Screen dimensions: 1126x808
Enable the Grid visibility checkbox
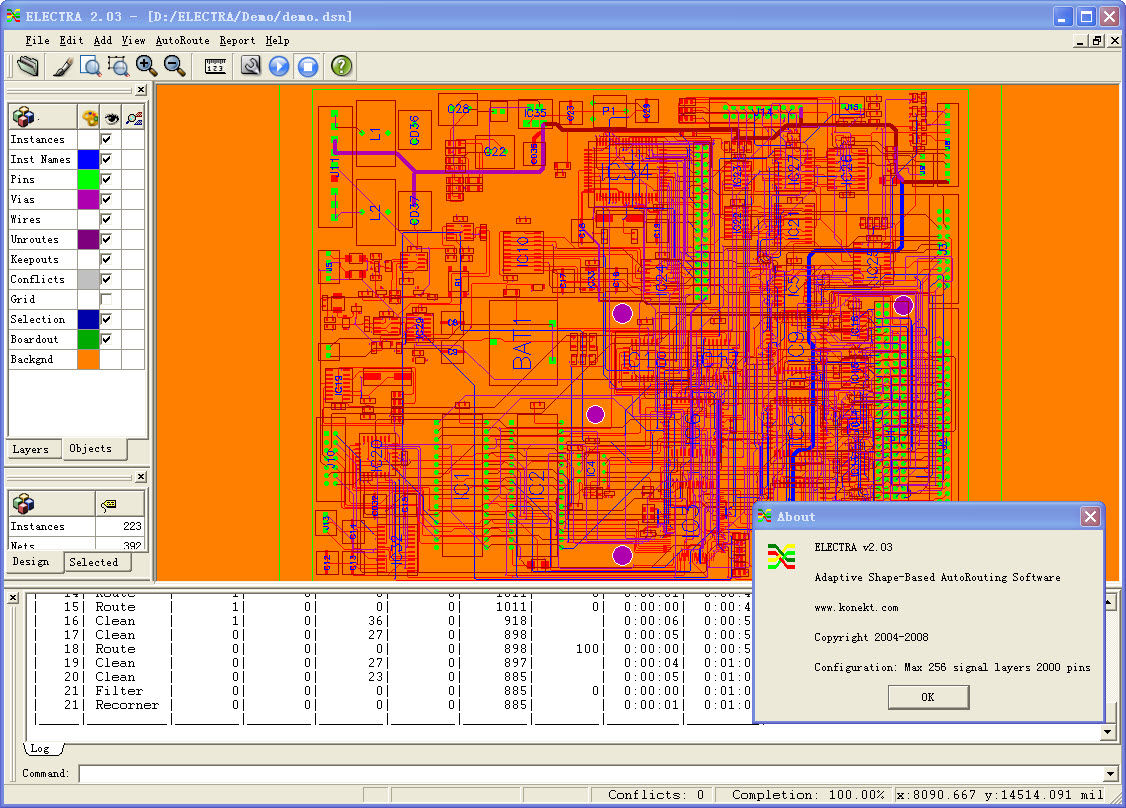tap(106, 299)
